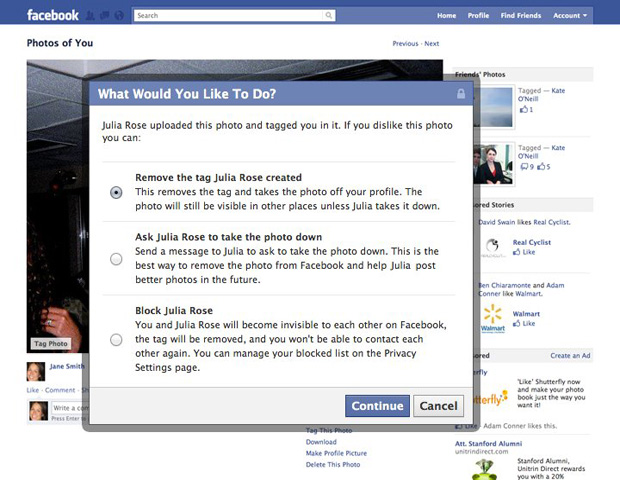Select 'Remove the tag Julia Rose created' option

point(116,191)
